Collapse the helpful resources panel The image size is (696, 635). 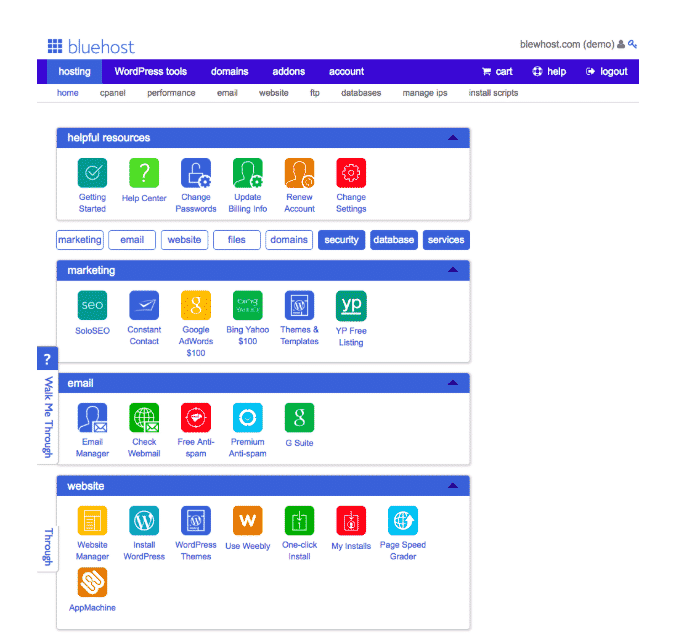coord(453,138)
